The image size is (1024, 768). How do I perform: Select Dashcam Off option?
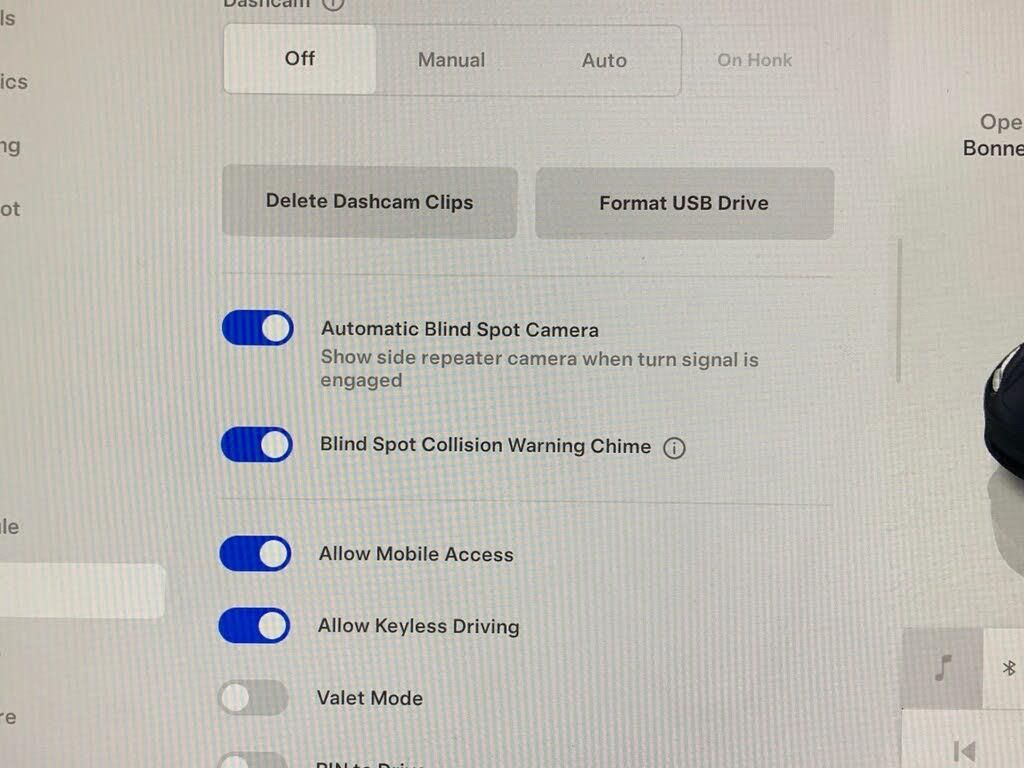[300, 59]
